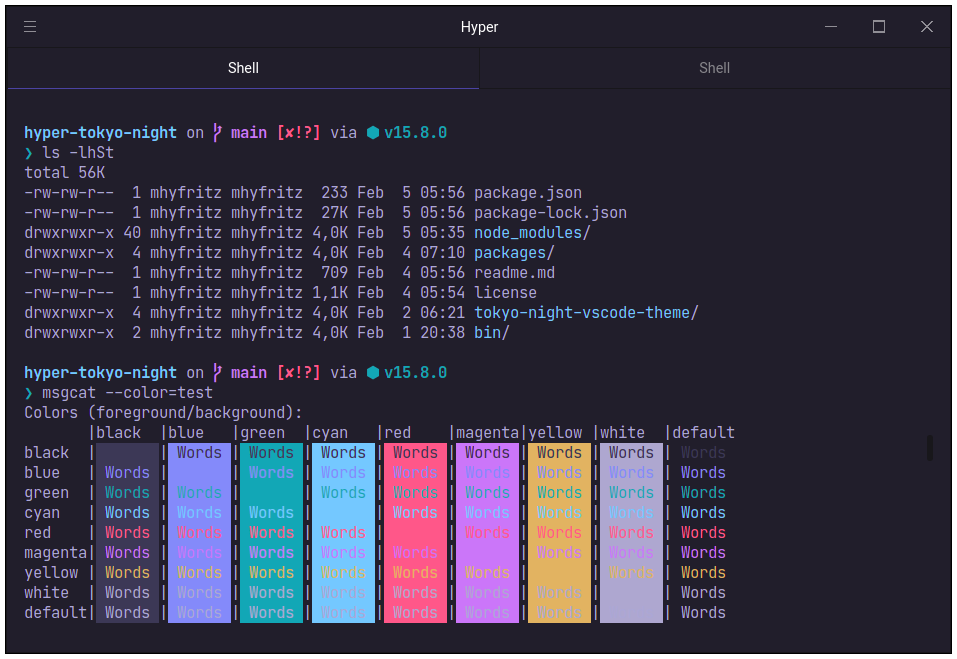Close the Hyper window
This screenshot has width=957, height=659.
(x=926, y=27)
